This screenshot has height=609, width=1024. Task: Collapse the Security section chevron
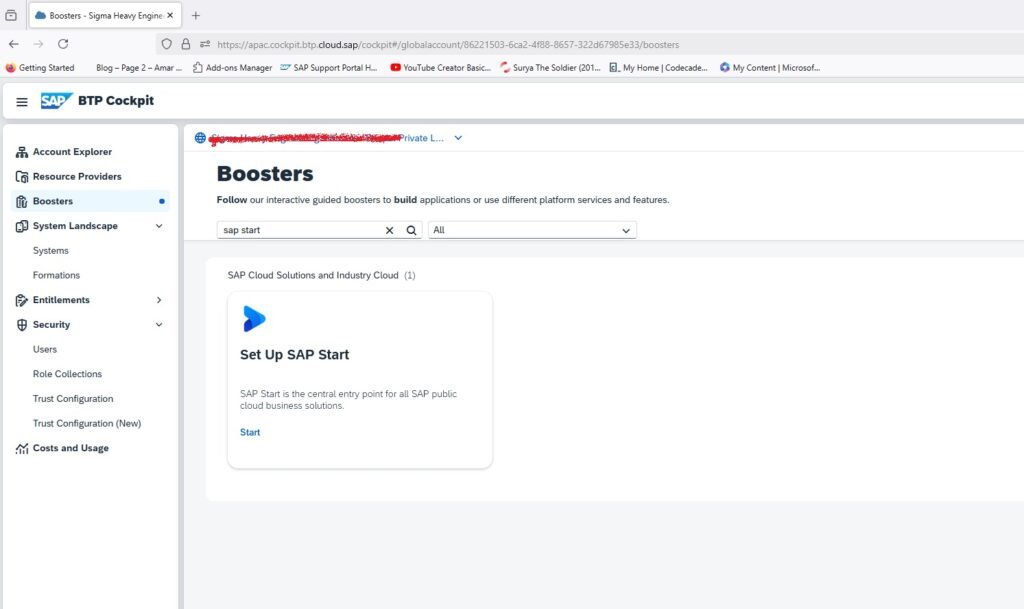click(159, 325)
